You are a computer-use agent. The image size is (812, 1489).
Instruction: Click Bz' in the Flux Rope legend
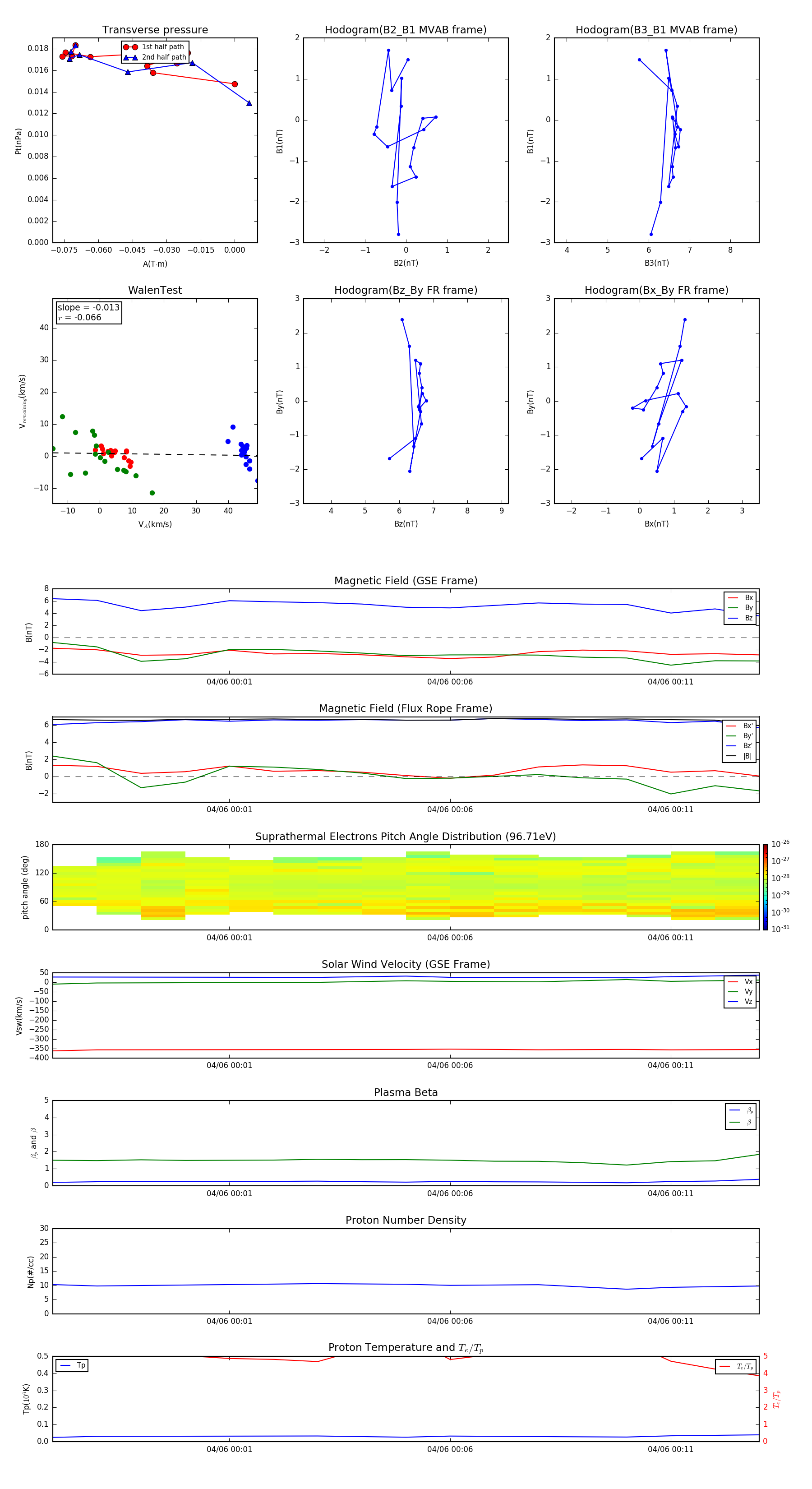click(748, 746)
